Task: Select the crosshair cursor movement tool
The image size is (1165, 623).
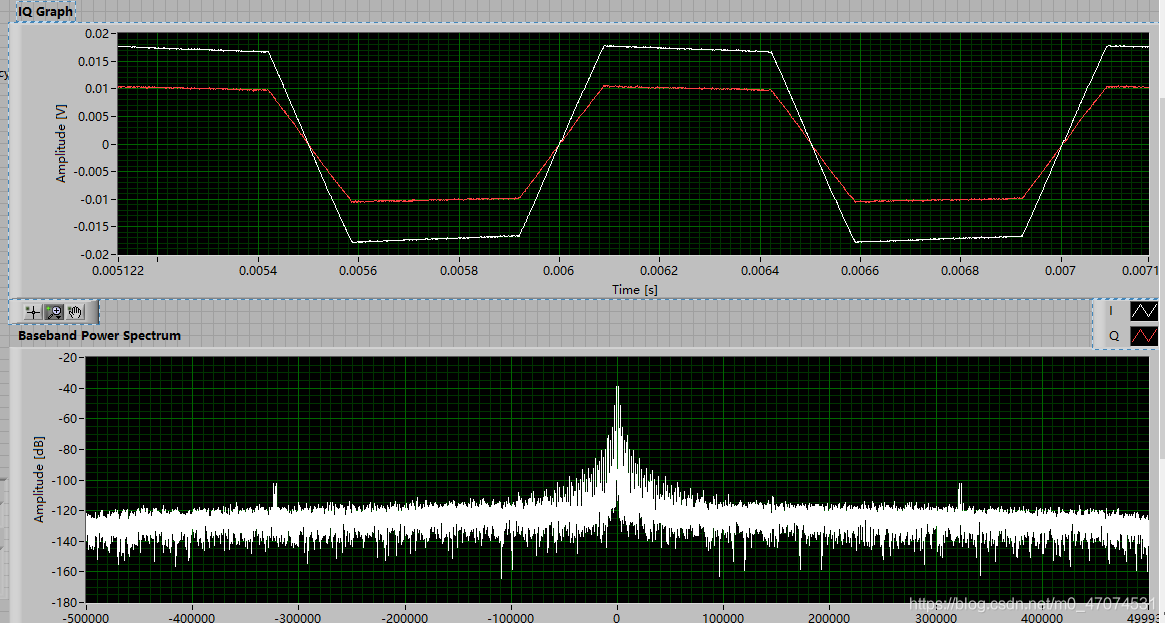Action: pyautogui.click(x=33, y=313)
